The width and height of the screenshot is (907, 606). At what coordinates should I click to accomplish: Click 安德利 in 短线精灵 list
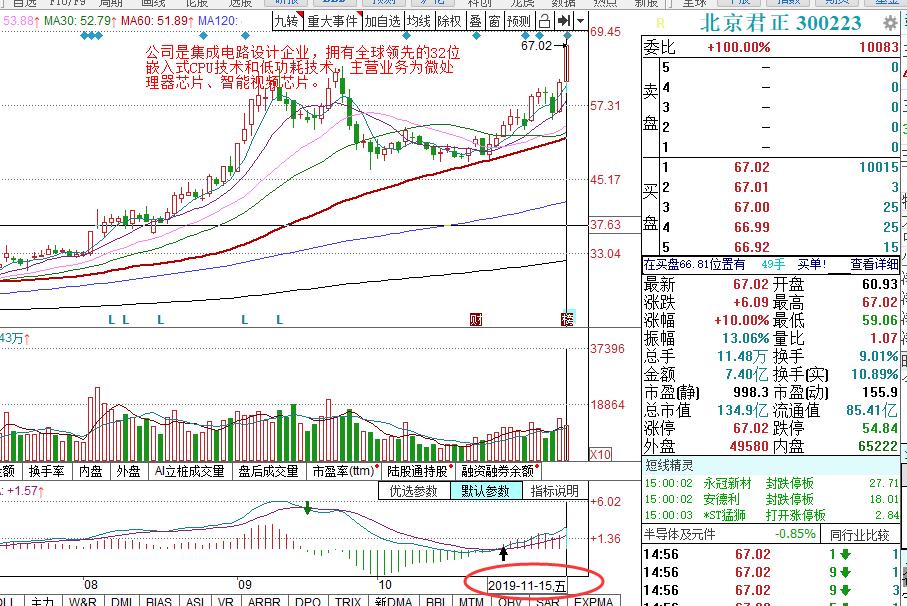721,499
